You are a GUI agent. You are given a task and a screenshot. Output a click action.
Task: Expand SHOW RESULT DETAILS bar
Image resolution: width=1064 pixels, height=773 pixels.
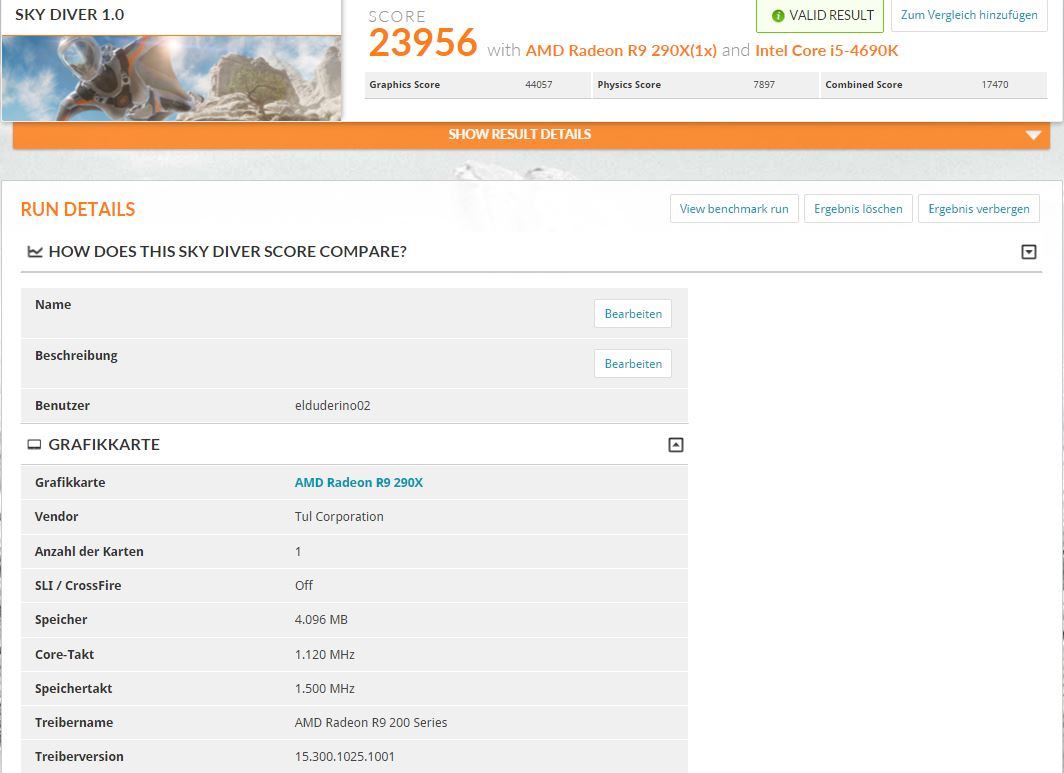[x=531, y=134]
